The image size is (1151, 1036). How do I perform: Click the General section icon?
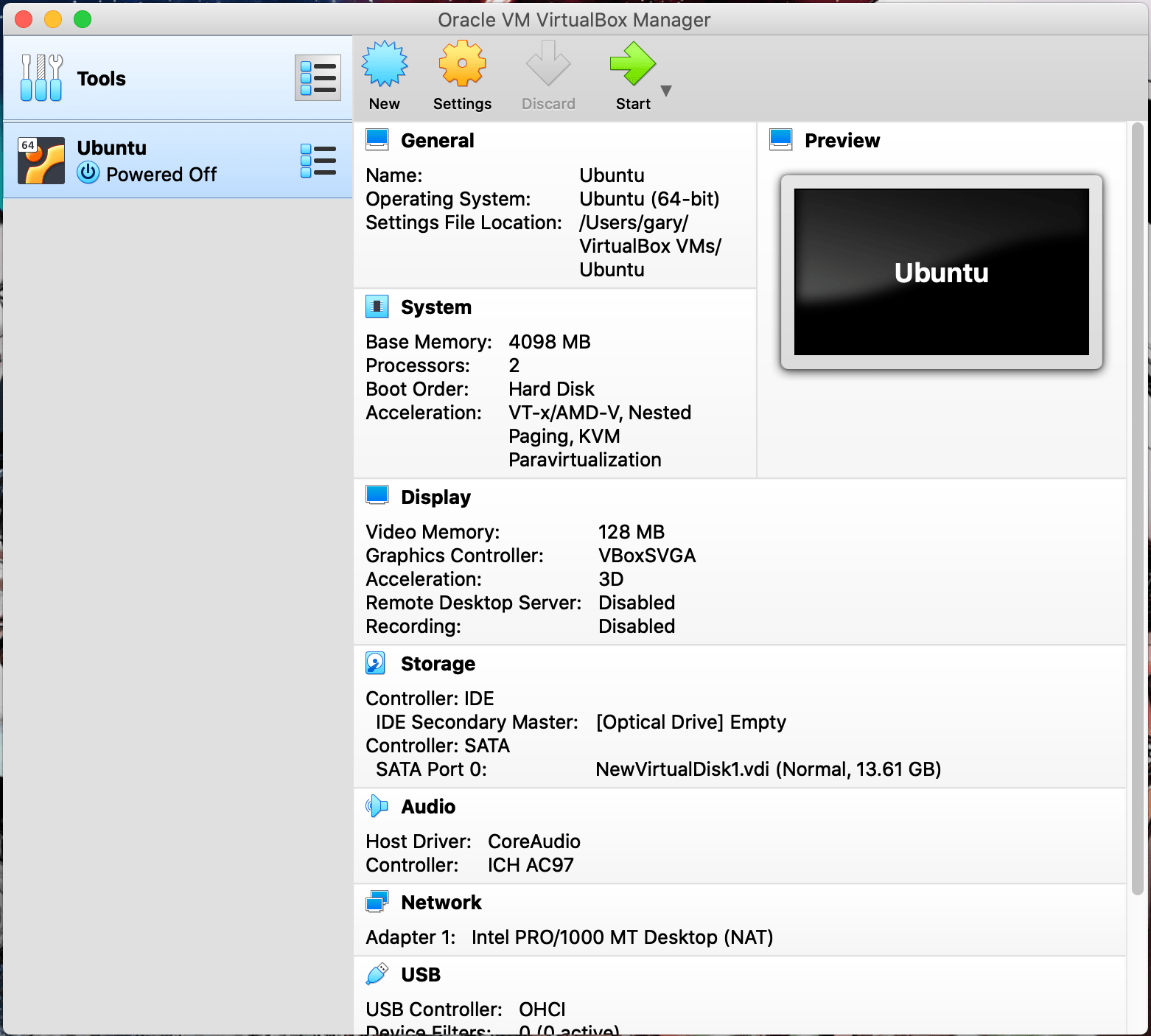click(377, 139)
